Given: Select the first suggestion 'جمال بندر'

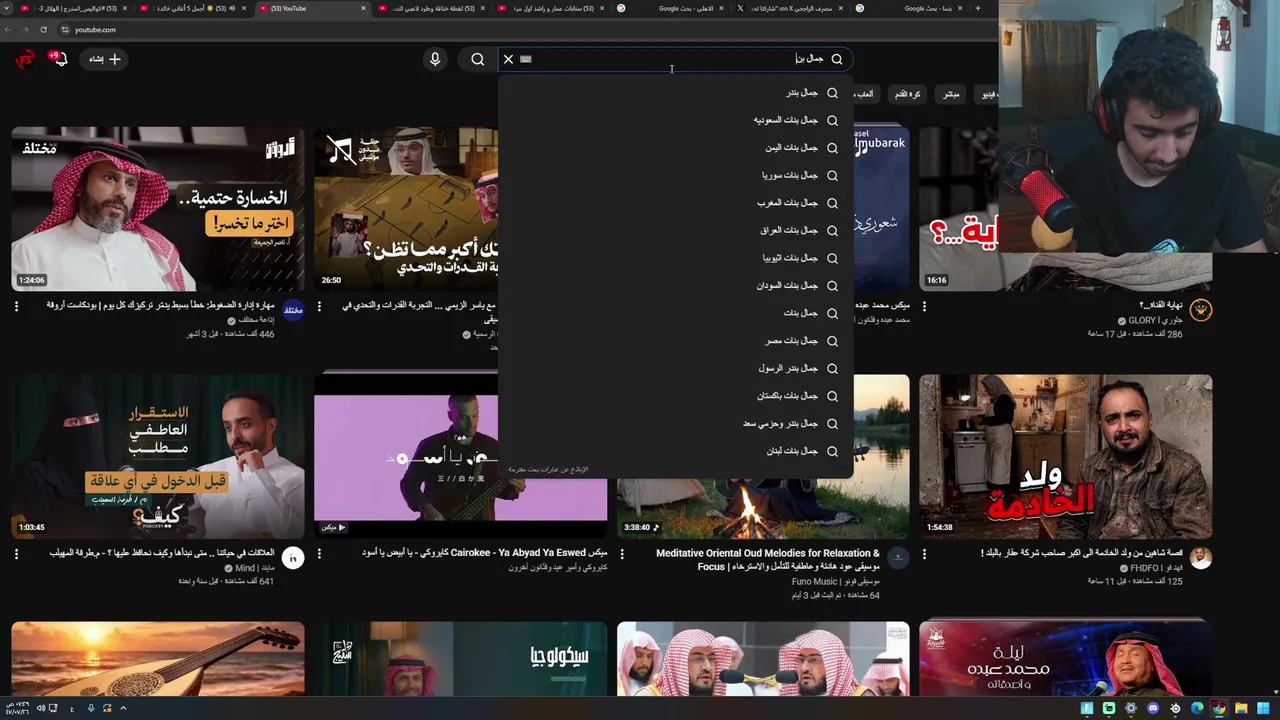Looking at the screenshot, I should [x=675, y=93].
